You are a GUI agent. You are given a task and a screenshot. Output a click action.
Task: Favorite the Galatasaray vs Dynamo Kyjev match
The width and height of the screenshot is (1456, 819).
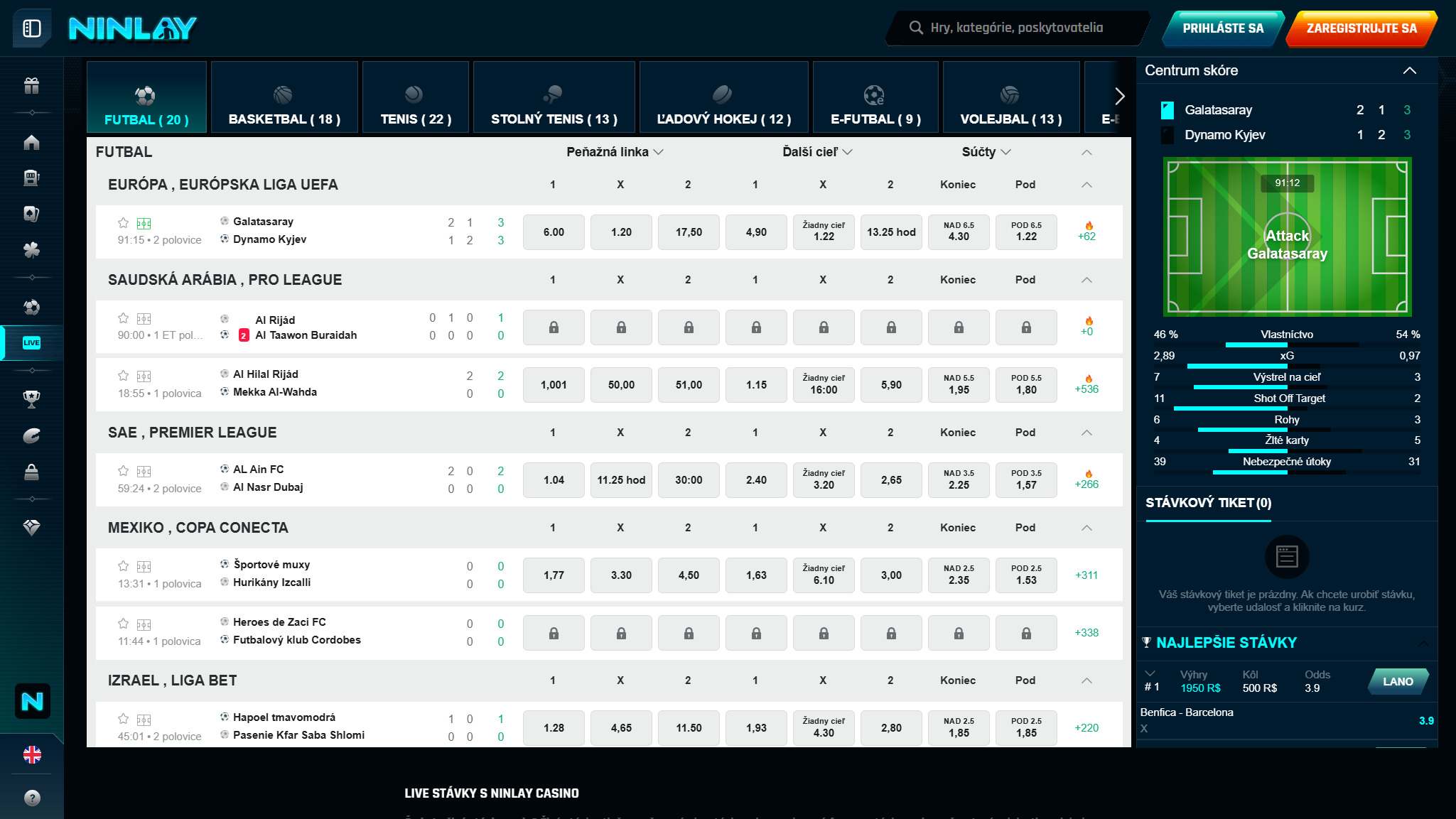[124, 222]
